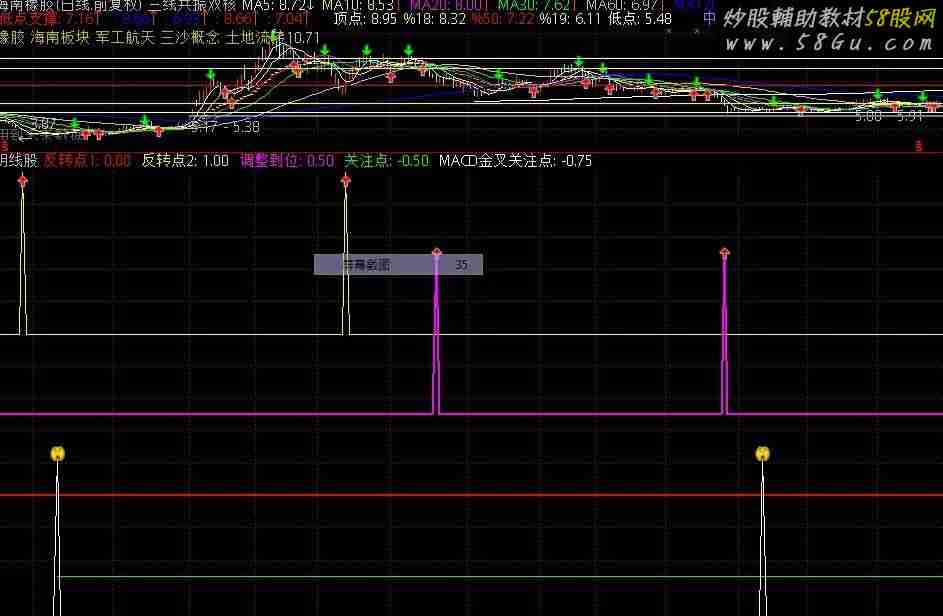Select the MA5: 8.72 label
Screen dimensions: 943x616
click(278, 5)
